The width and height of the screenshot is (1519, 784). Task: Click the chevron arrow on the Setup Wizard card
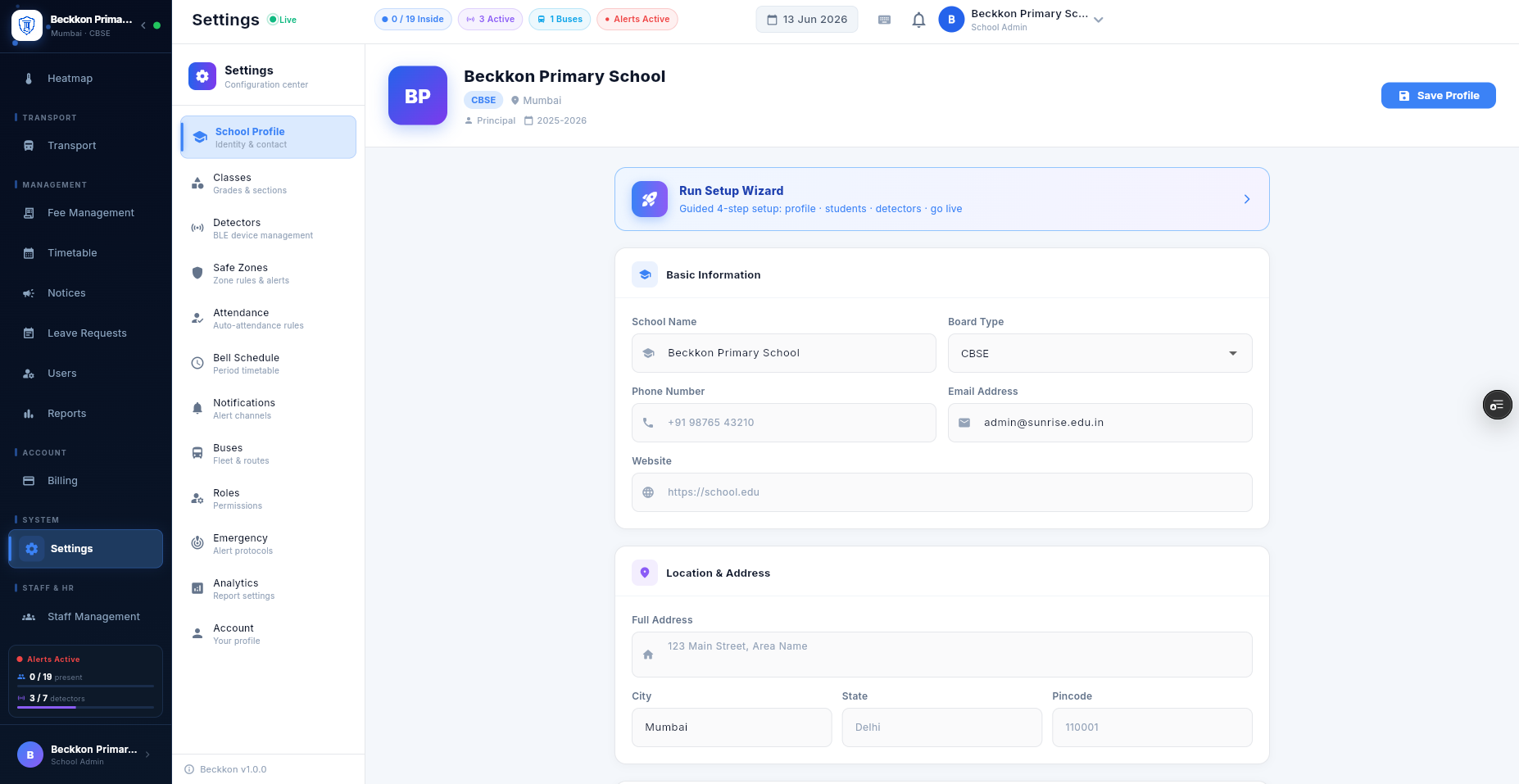pyautogui.click(x=1247, y=199)
